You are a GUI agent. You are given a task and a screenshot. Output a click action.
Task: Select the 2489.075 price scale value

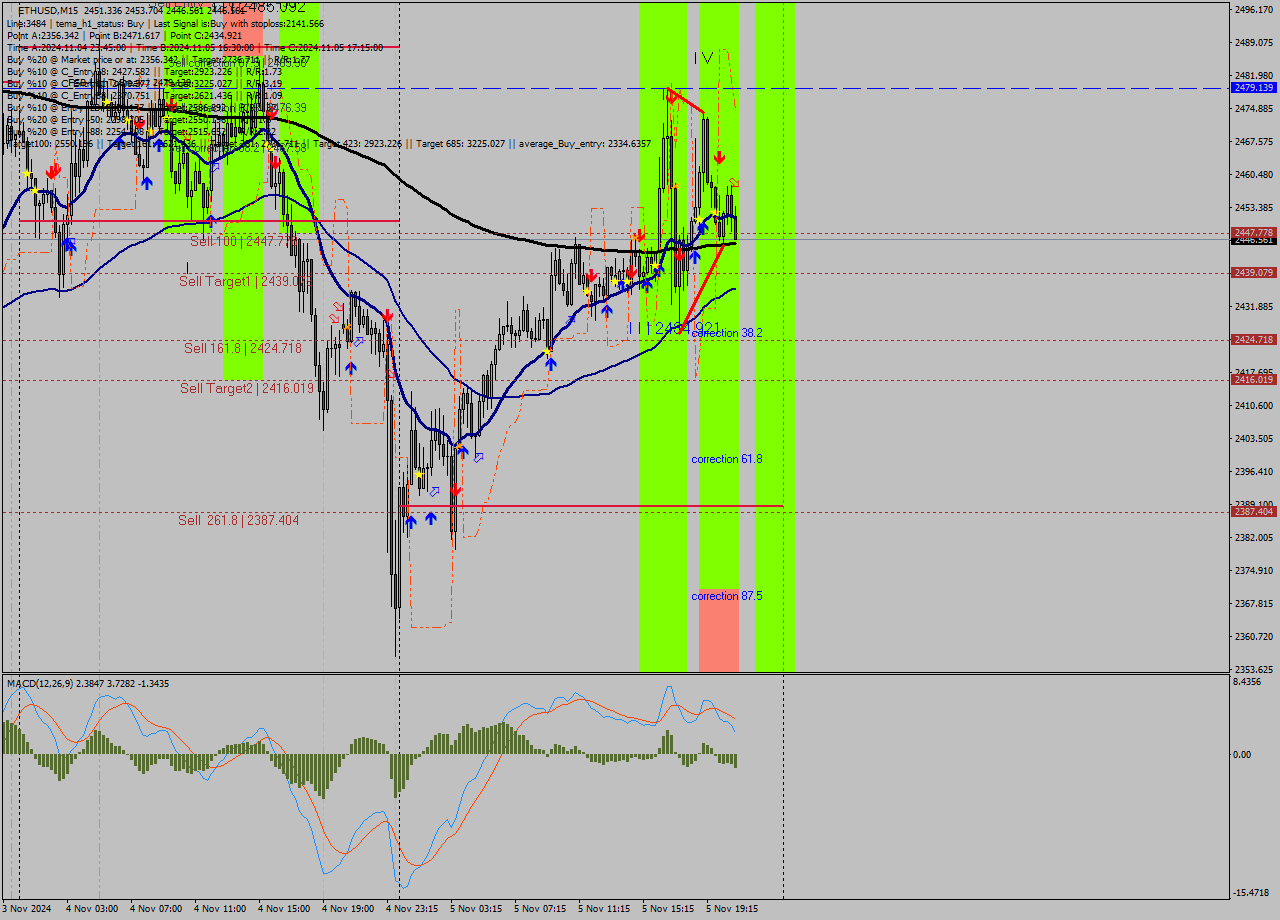pos(1253,43)
